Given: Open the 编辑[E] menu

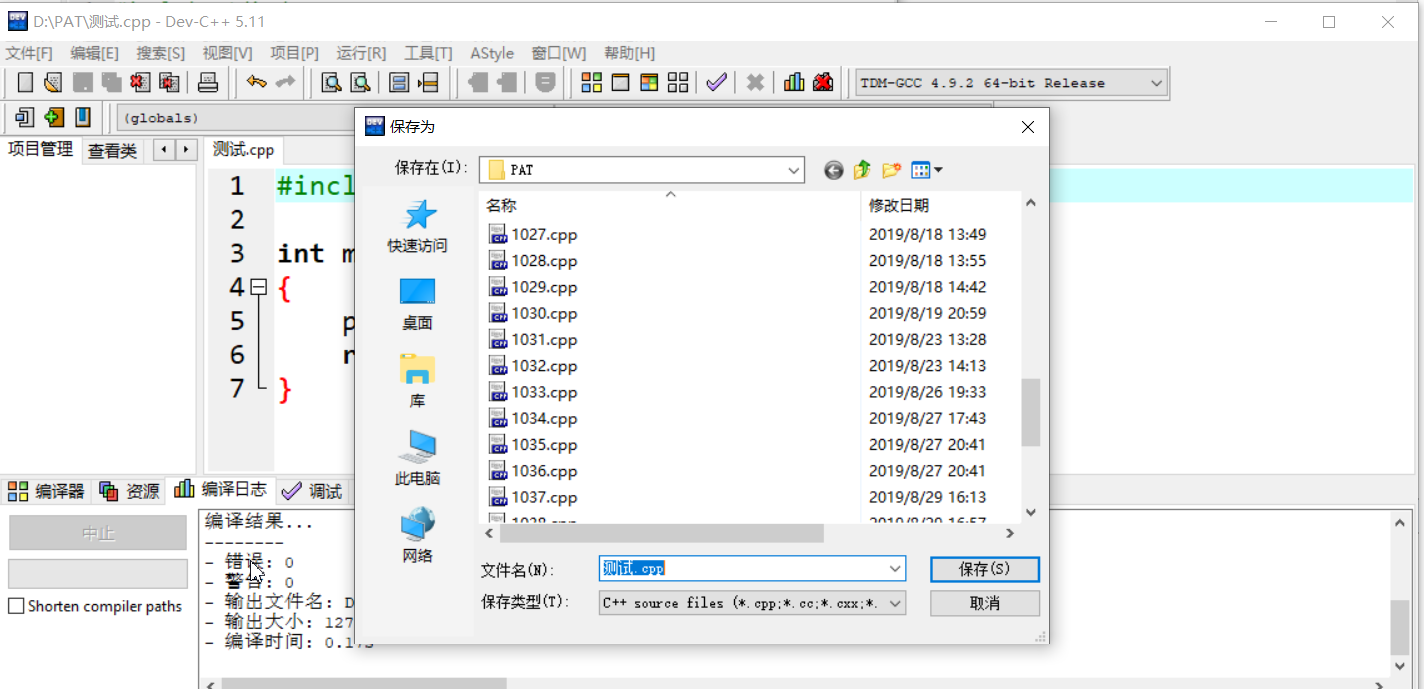Looking at the screenshot, I should point(94,53).
